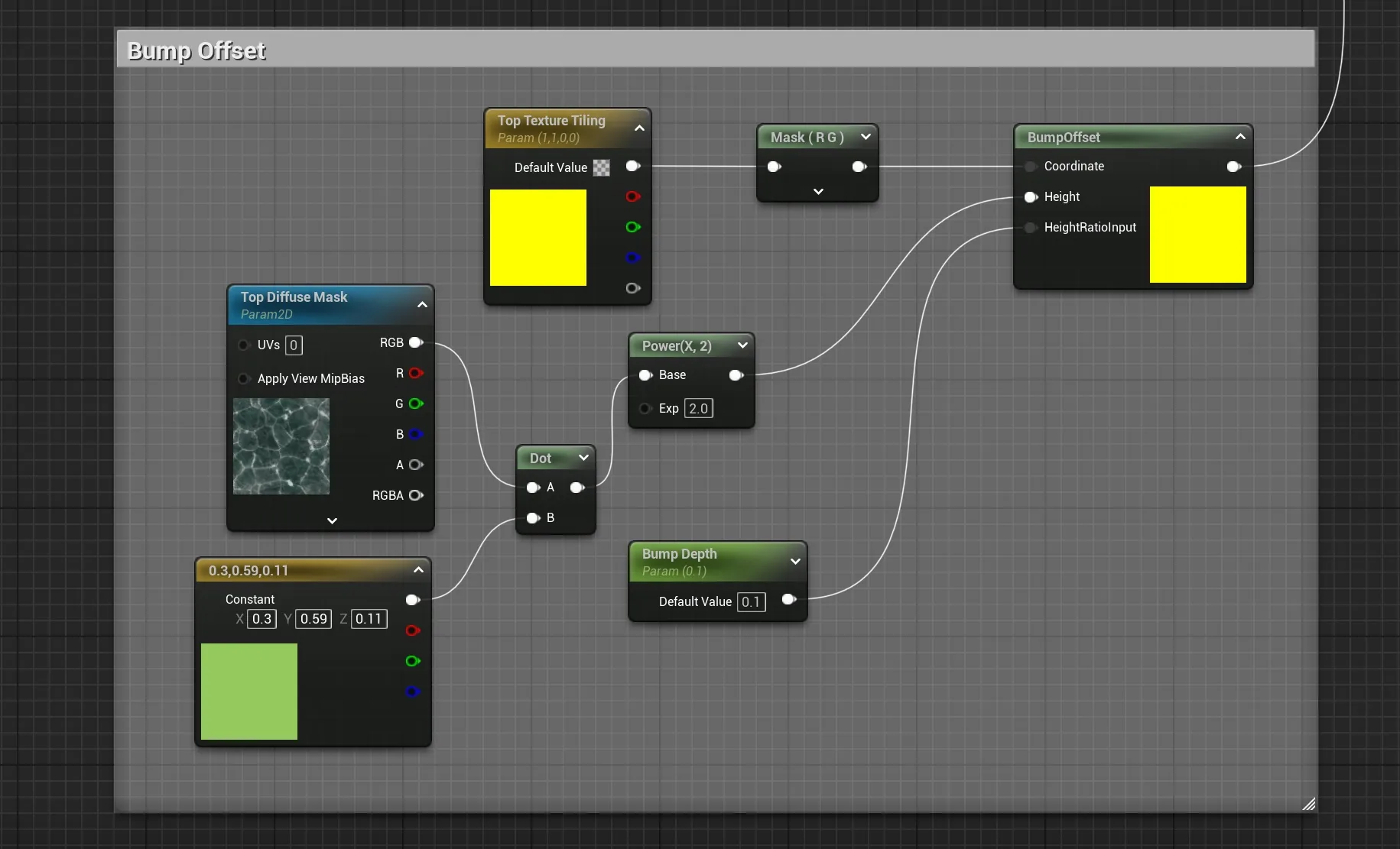Click the Dot node input pin A
Viewport: 1400px width, 849px height.
pos(533,488)
